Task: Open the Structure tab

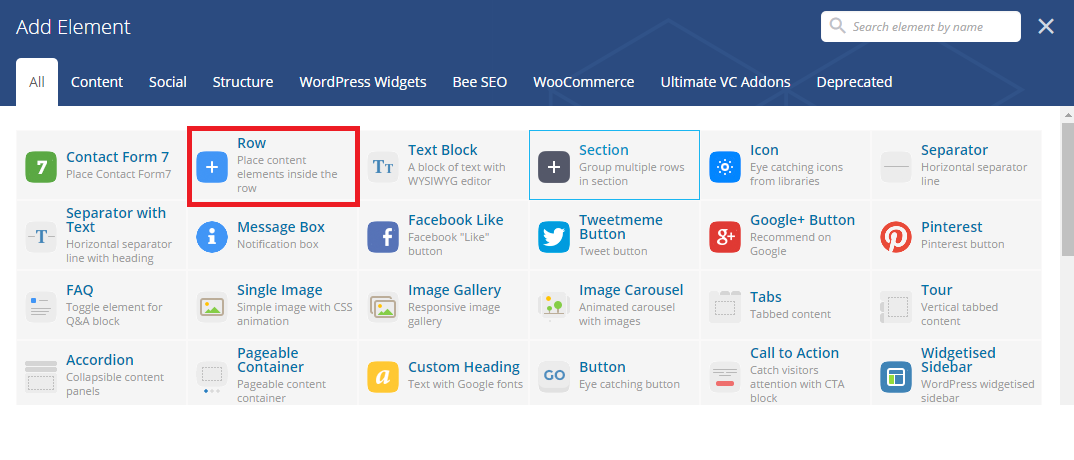Action: coord(243,82)
